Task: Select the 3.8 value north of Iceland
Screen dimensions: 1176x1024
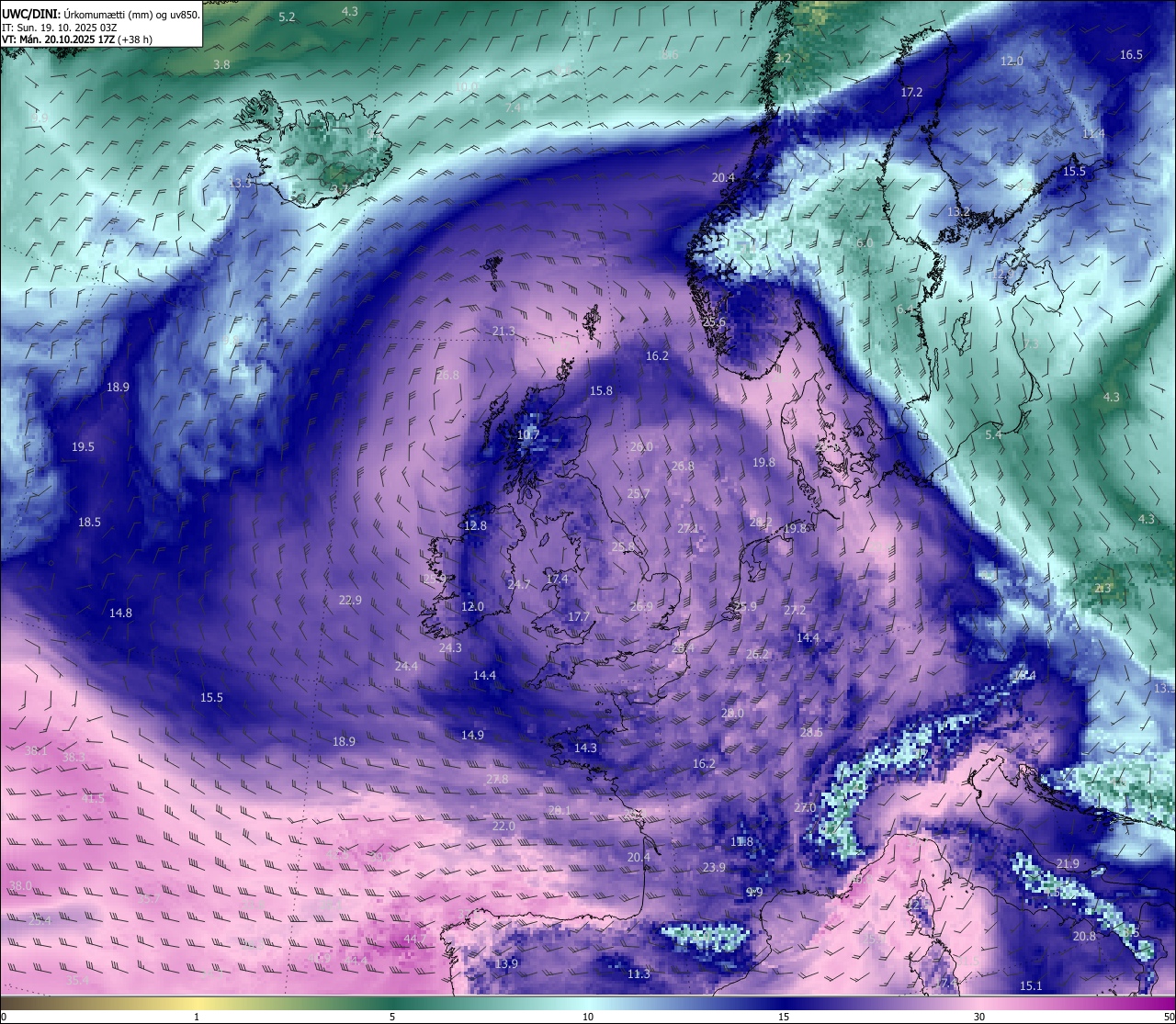Action: [221, 64]
